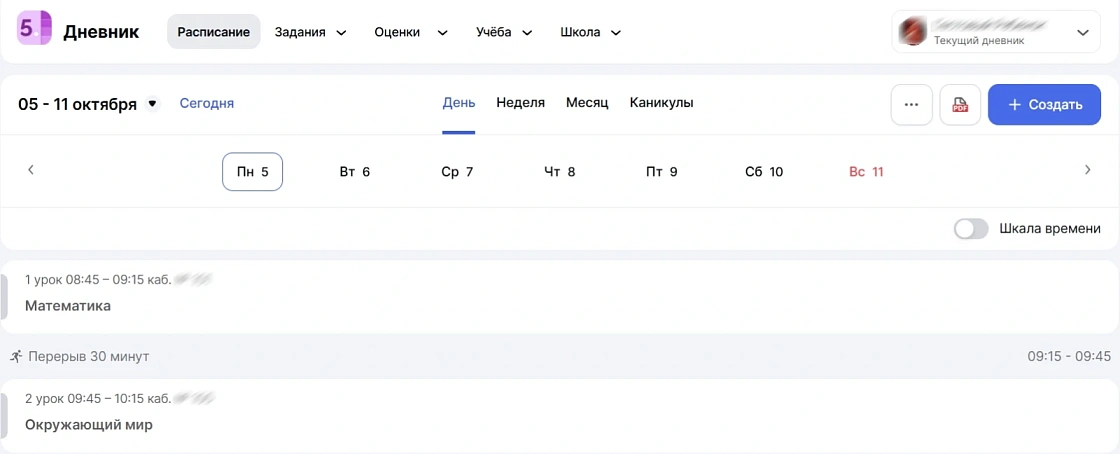
Task: Select day Пн 5
Action: 253,171
